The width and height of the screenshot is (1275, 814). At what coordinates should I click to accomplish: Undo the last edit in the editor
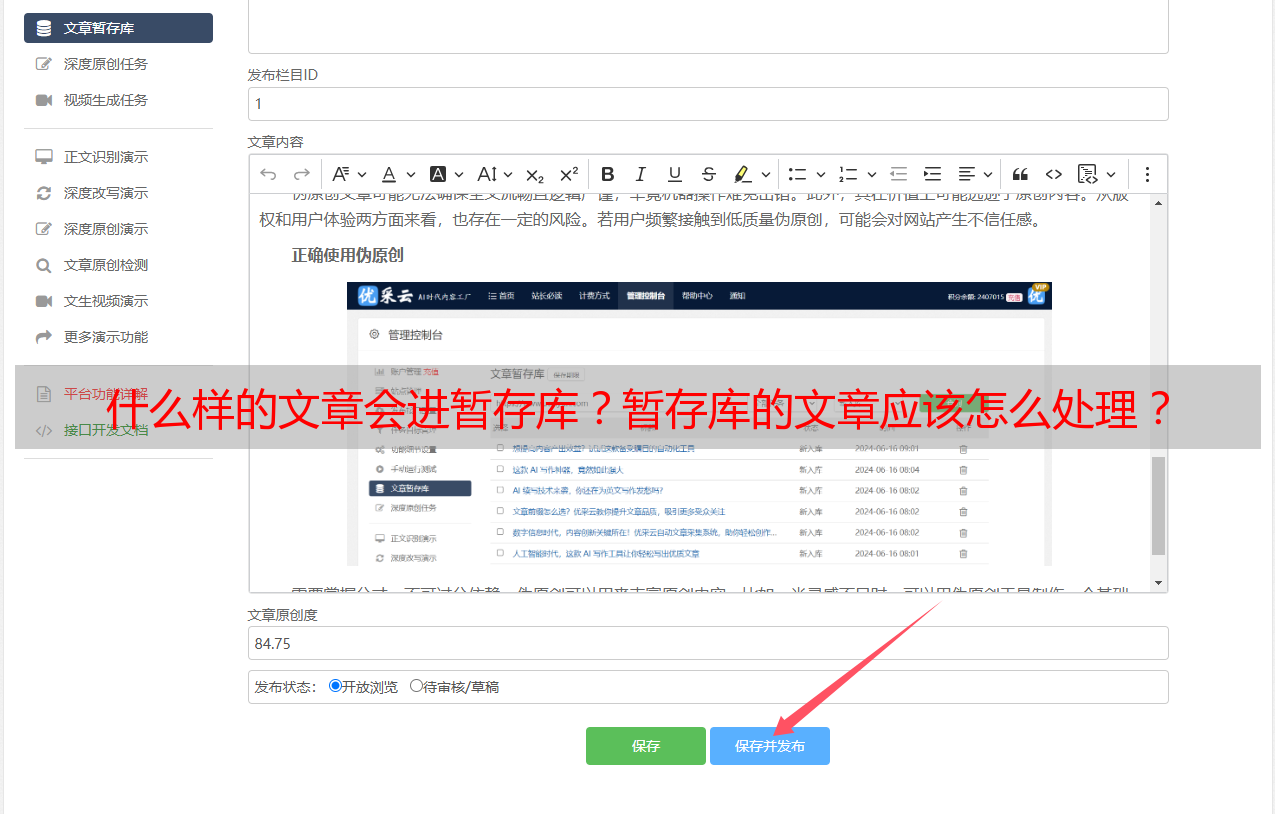tap(268, 174)
